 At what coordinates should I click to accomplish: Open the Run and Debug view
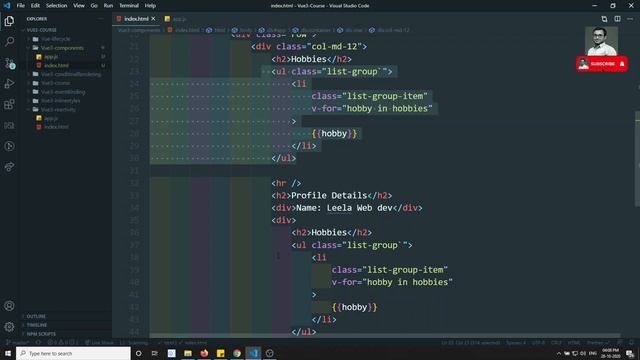tap(9, 84)
